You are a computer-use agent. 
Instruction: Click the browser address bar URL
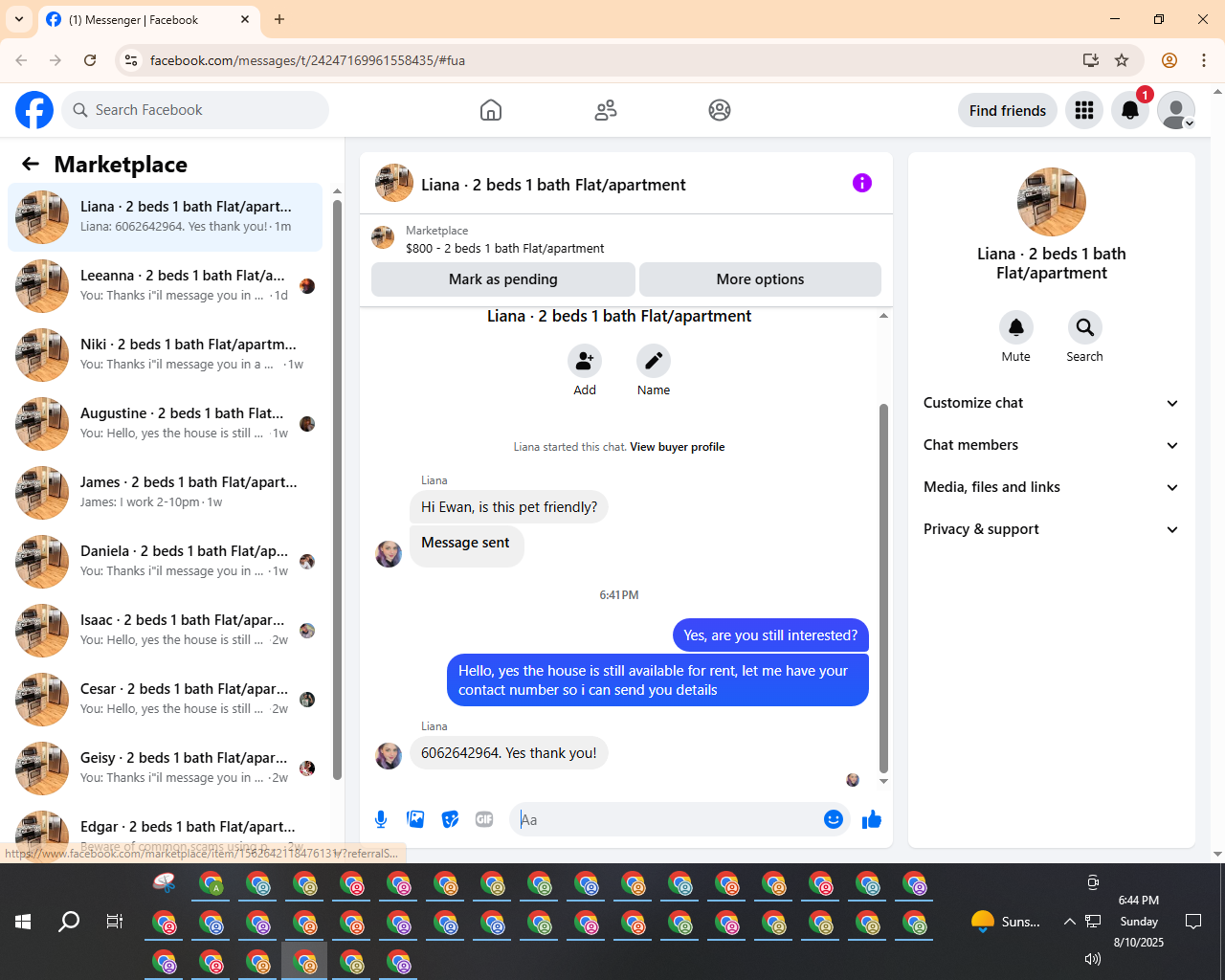[x=307, y=60]
